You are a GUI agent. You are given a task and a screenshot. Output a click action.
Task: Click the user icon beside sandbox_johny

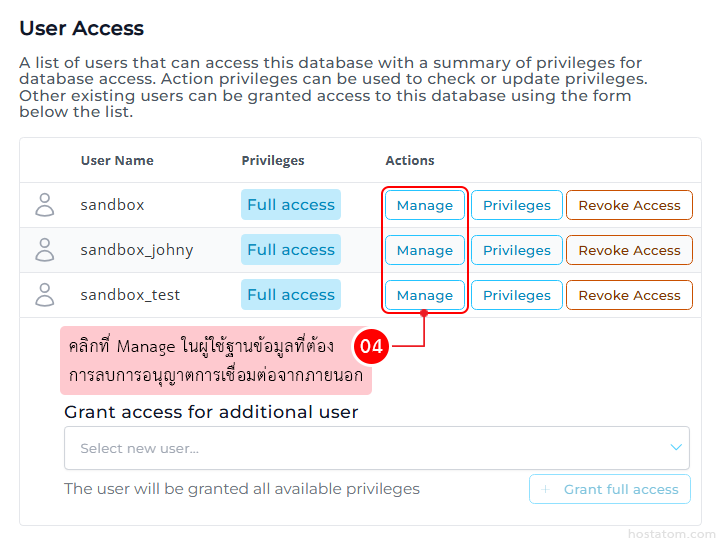click(x=45, y=250)
